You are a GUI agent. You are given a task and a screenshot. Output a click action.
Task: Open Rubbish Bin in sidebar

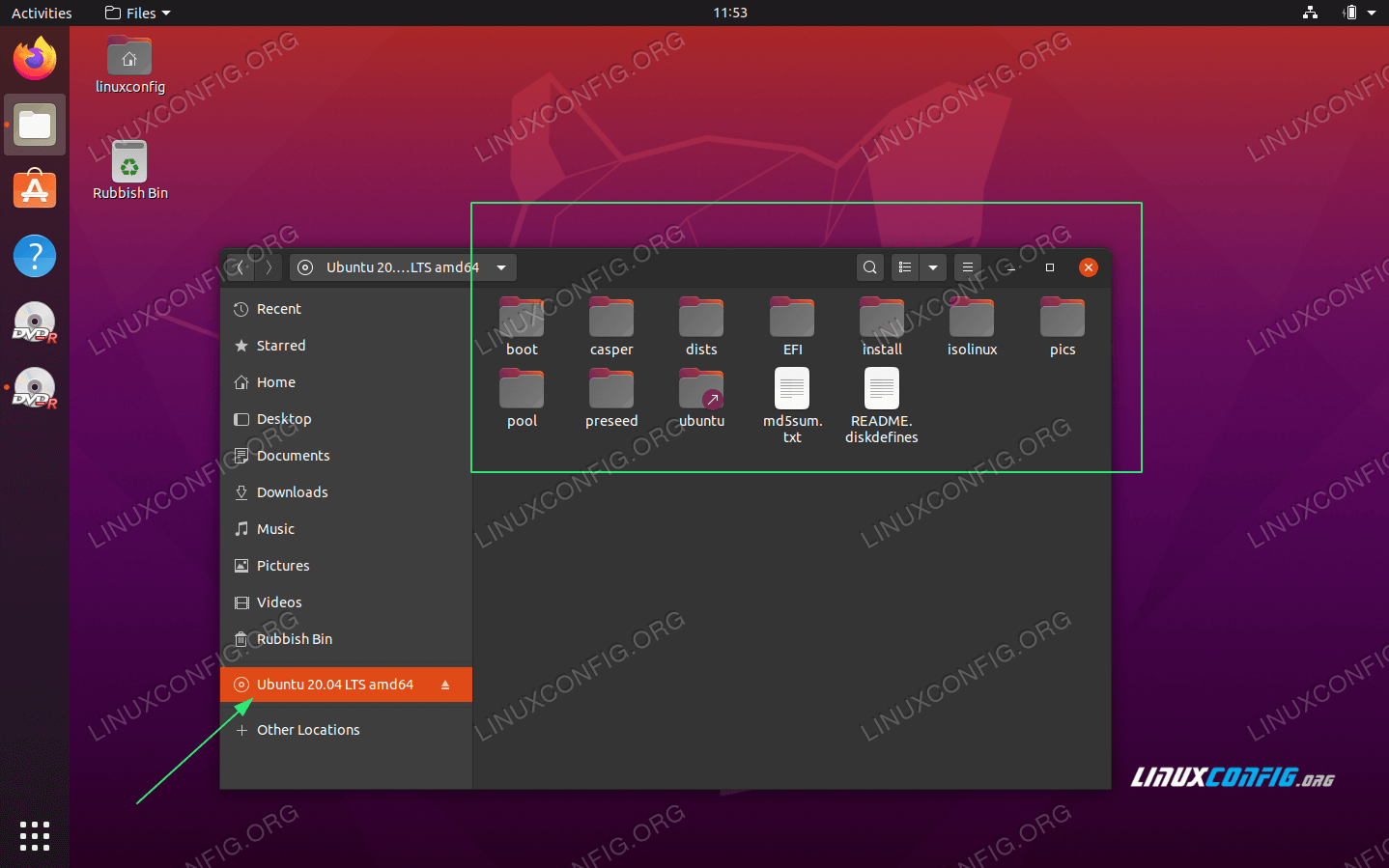(x=346, y=639)
